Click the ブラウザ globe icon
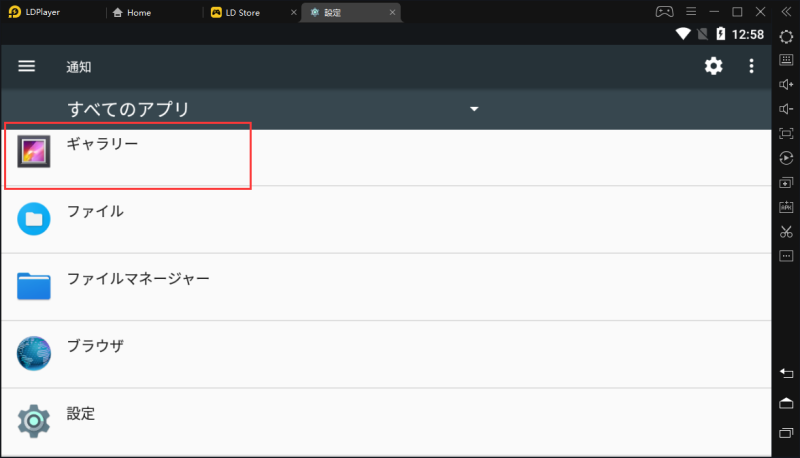Viewport: 800px width, 458px height. 34,353
